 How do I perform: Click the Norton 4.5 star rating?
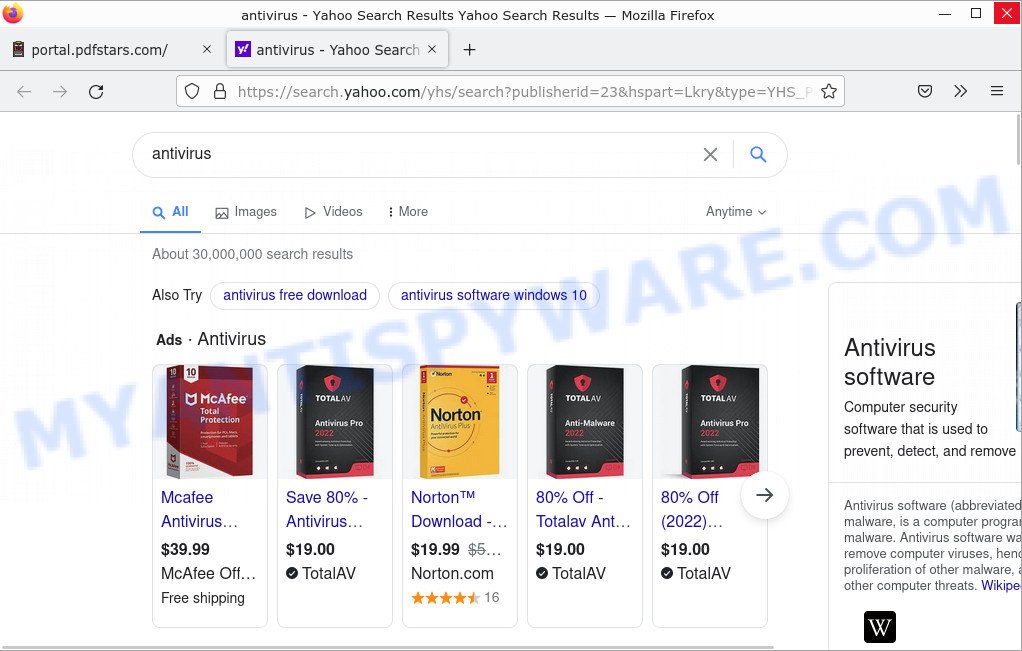445,598
